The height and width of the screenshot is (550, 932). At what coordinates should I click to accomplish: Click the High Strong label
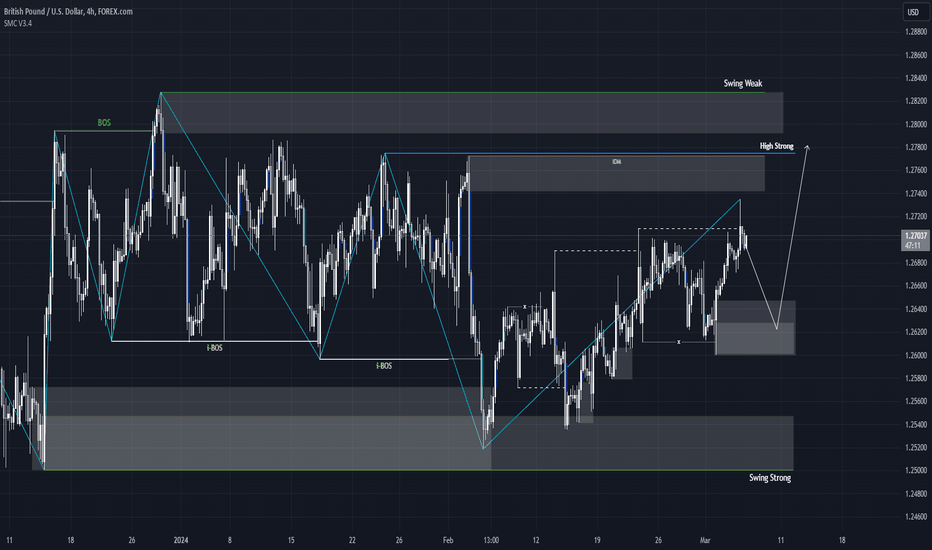pos(776,146)
